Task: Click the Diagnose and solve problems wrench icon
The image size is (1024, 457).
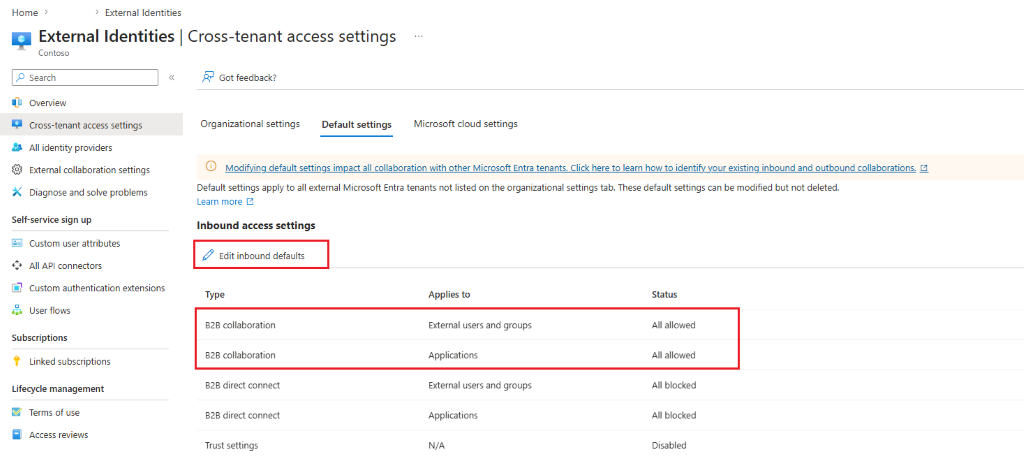Action: pyautogui.click(x=18, y=193)
